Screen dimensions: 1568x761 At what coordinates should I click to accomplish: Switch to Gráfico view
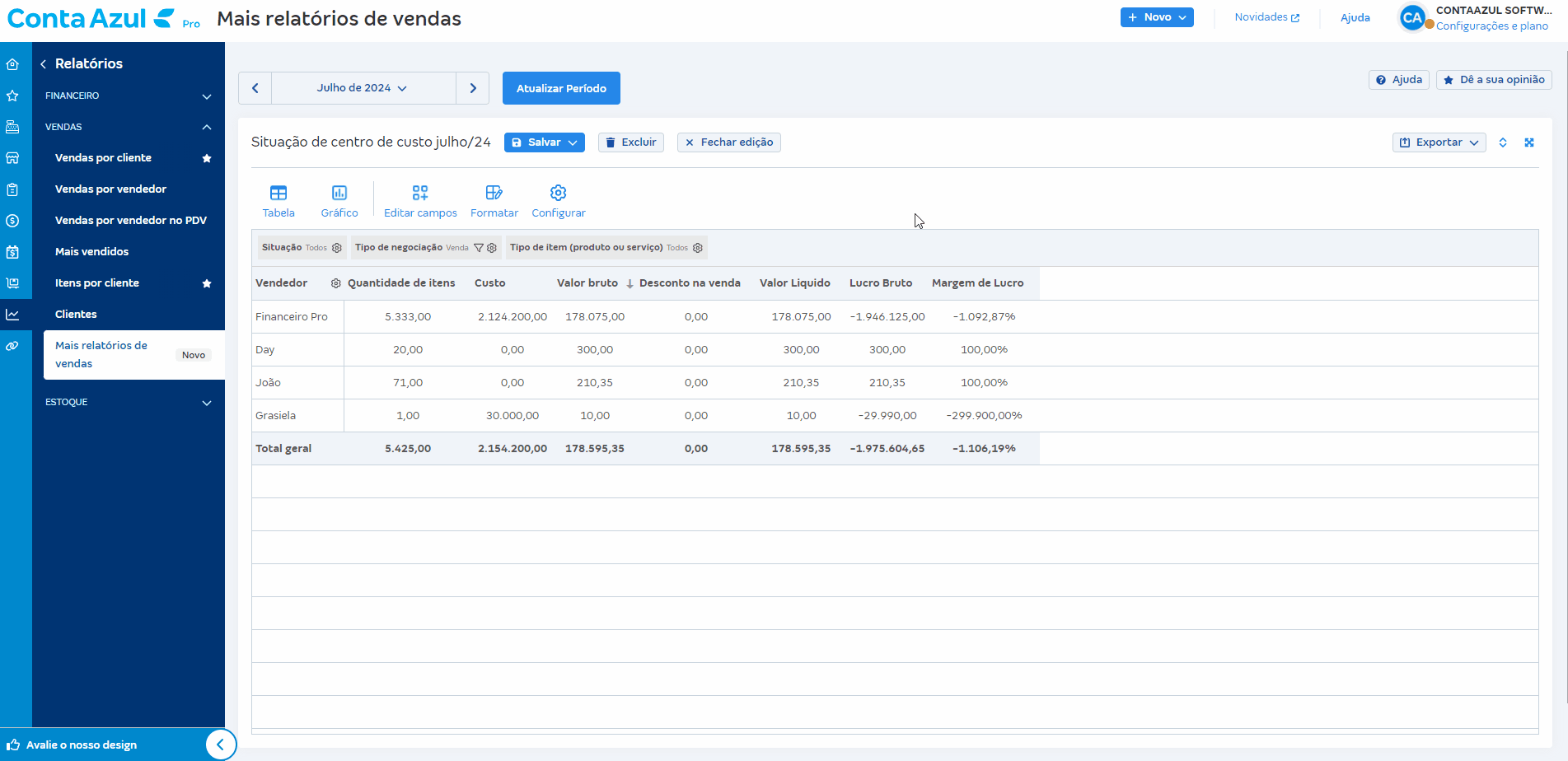tap(339, 202)
